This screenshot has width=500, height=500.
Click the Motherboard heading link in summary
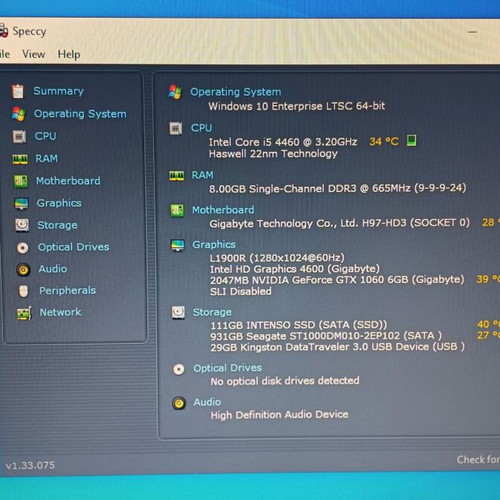223,210
